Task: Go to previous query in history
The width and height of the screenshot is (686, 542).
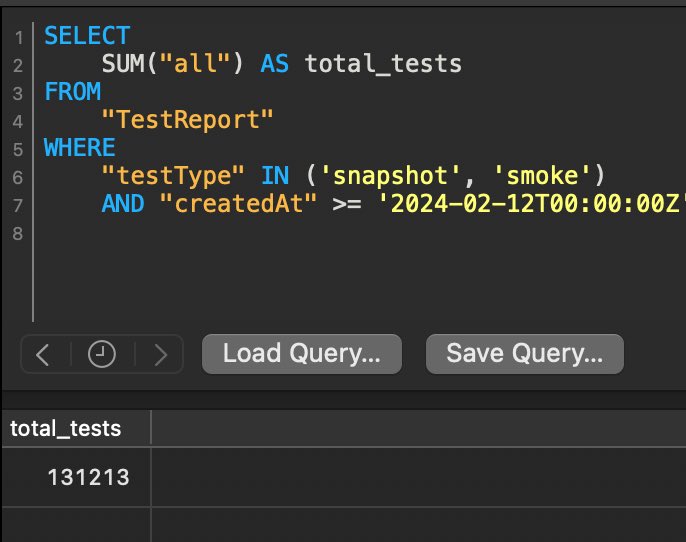Action: click(x=43, y=354)
